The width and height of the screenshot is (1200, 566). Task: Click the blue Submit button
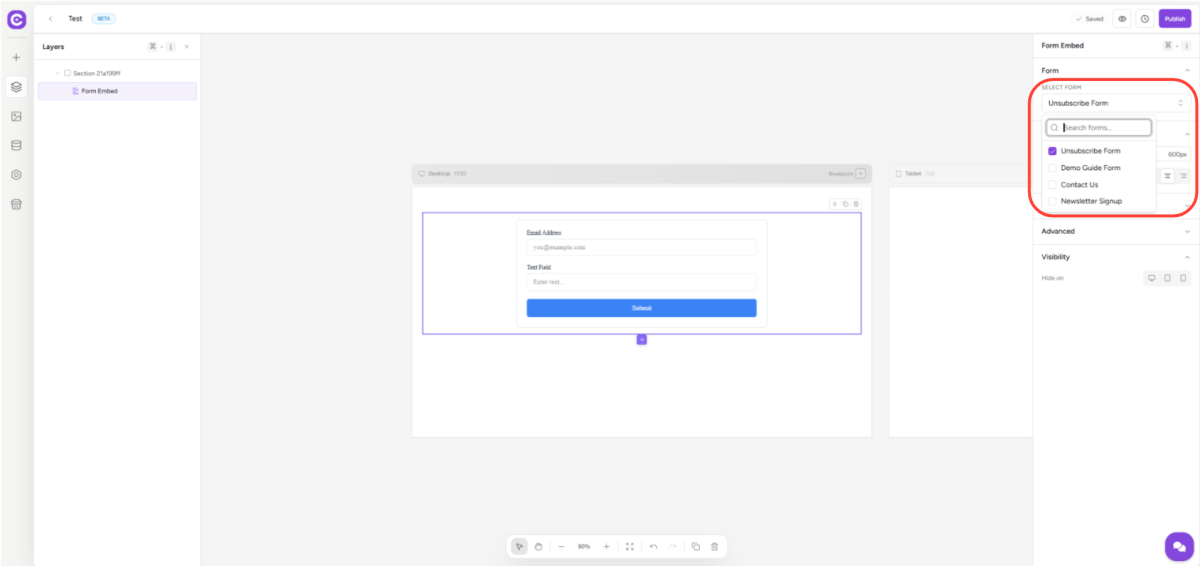[641, 308]
